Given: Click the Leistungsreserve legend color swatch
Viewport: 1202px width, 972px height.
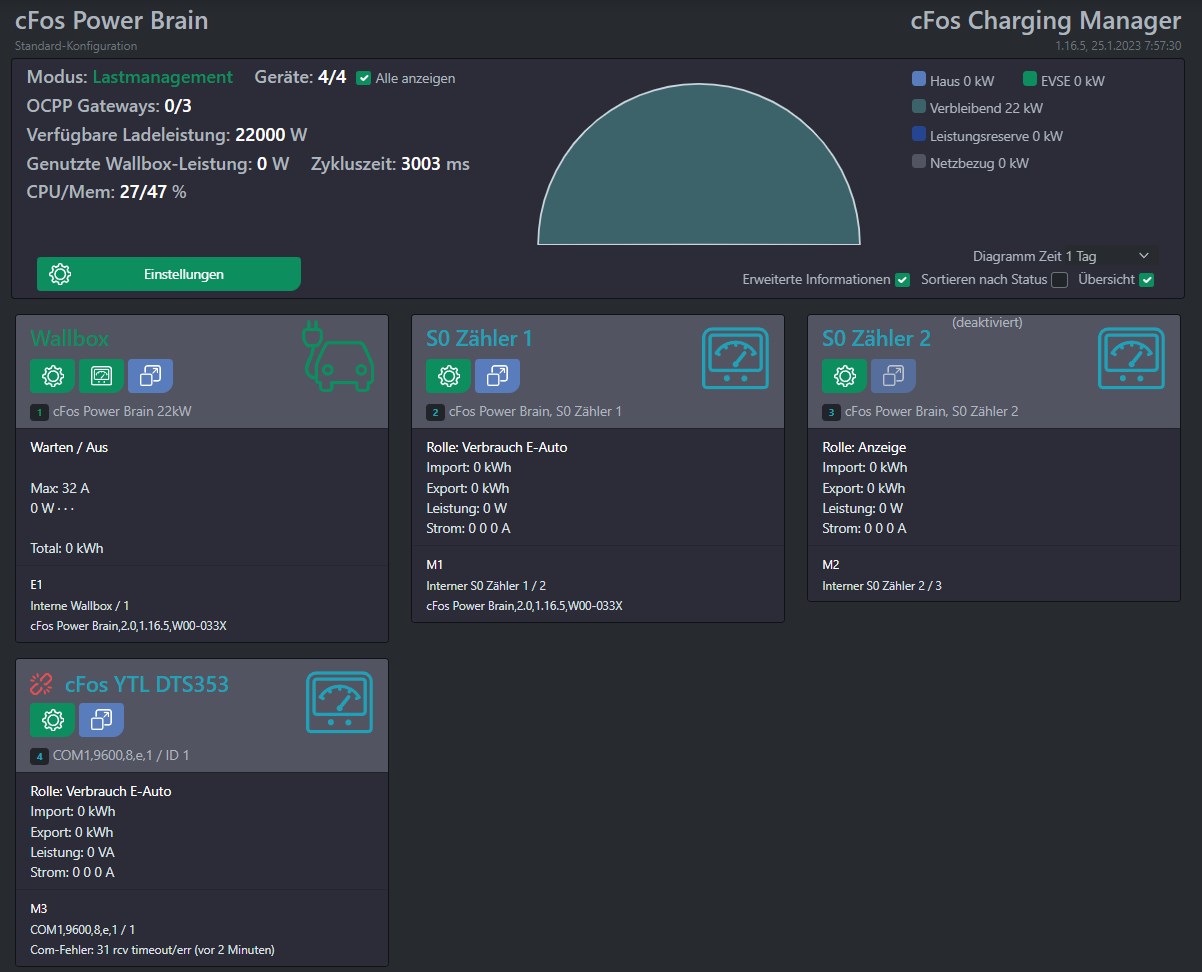Looking at the screenshot, I should click(919, 134).
